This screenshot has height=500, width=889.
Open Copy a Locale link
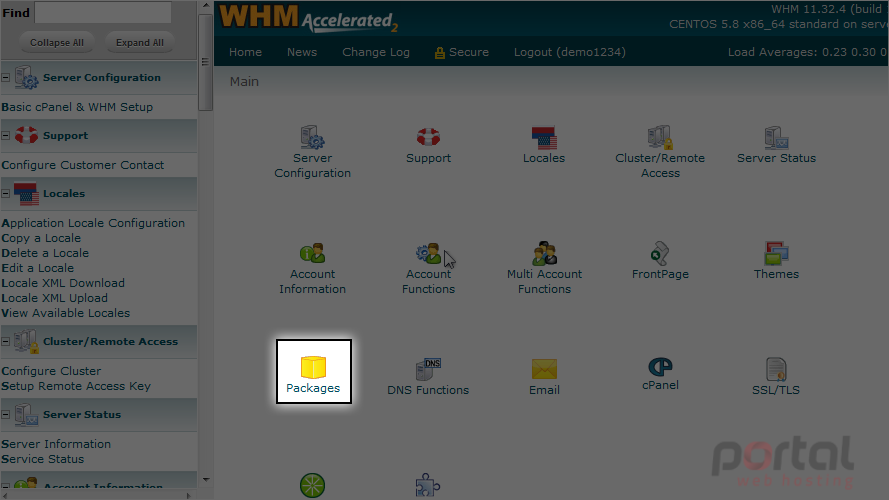point(41,238)
